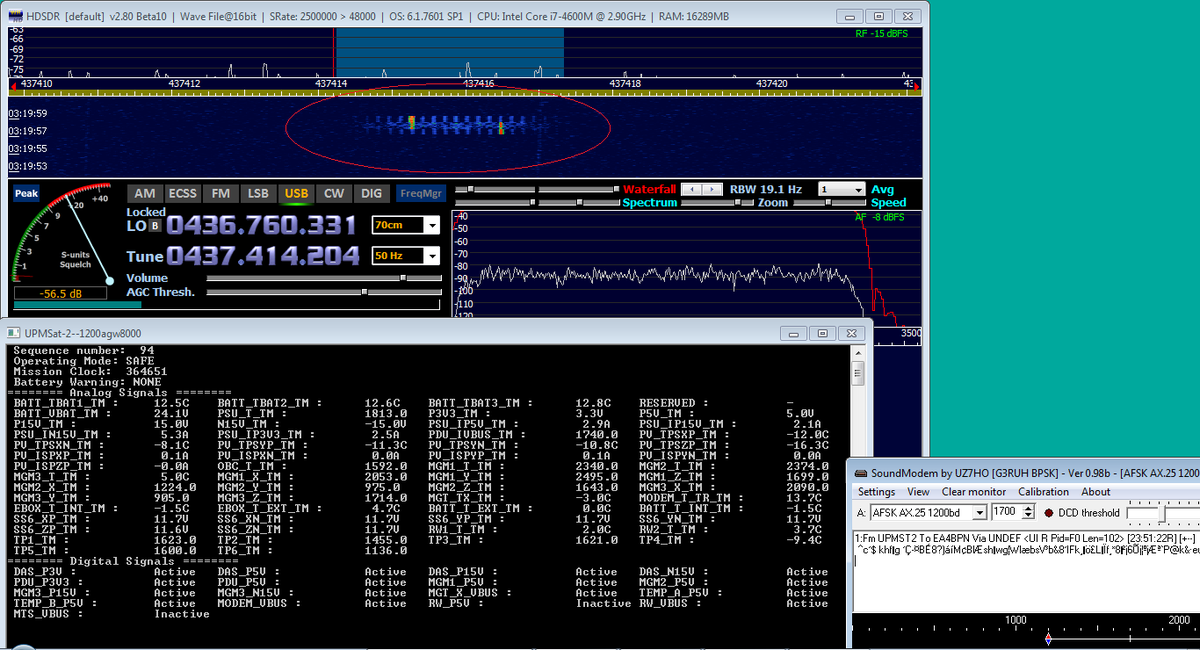1200x650 pixels.
Task: Click the red-blue frequency marker in SoundModem waterfall
Action: [1047, 638]
